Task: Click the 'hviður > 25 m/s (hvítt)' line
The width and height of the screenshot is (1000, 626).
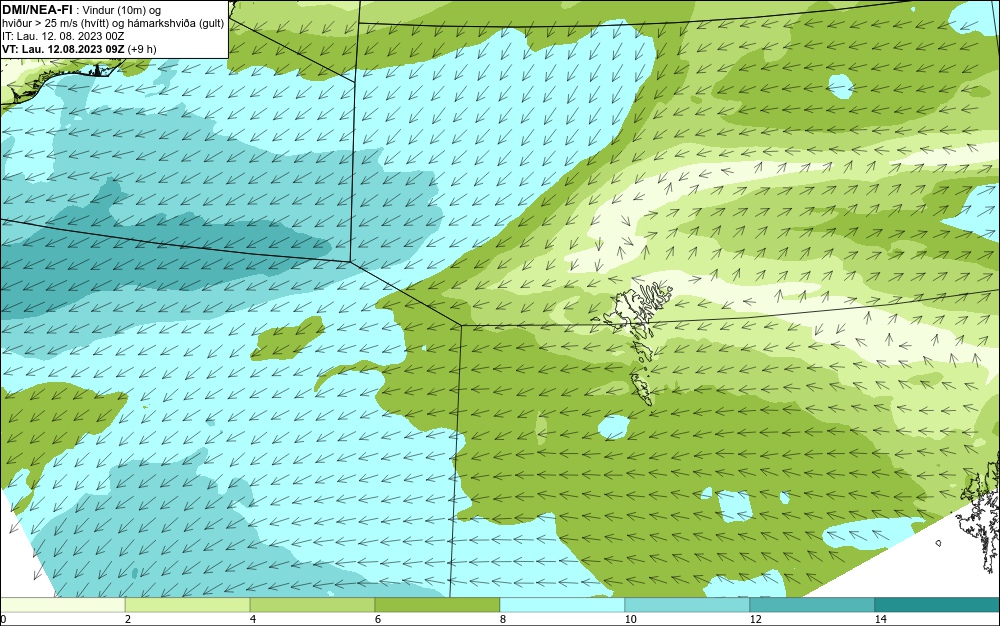Action: pos(55,23)
